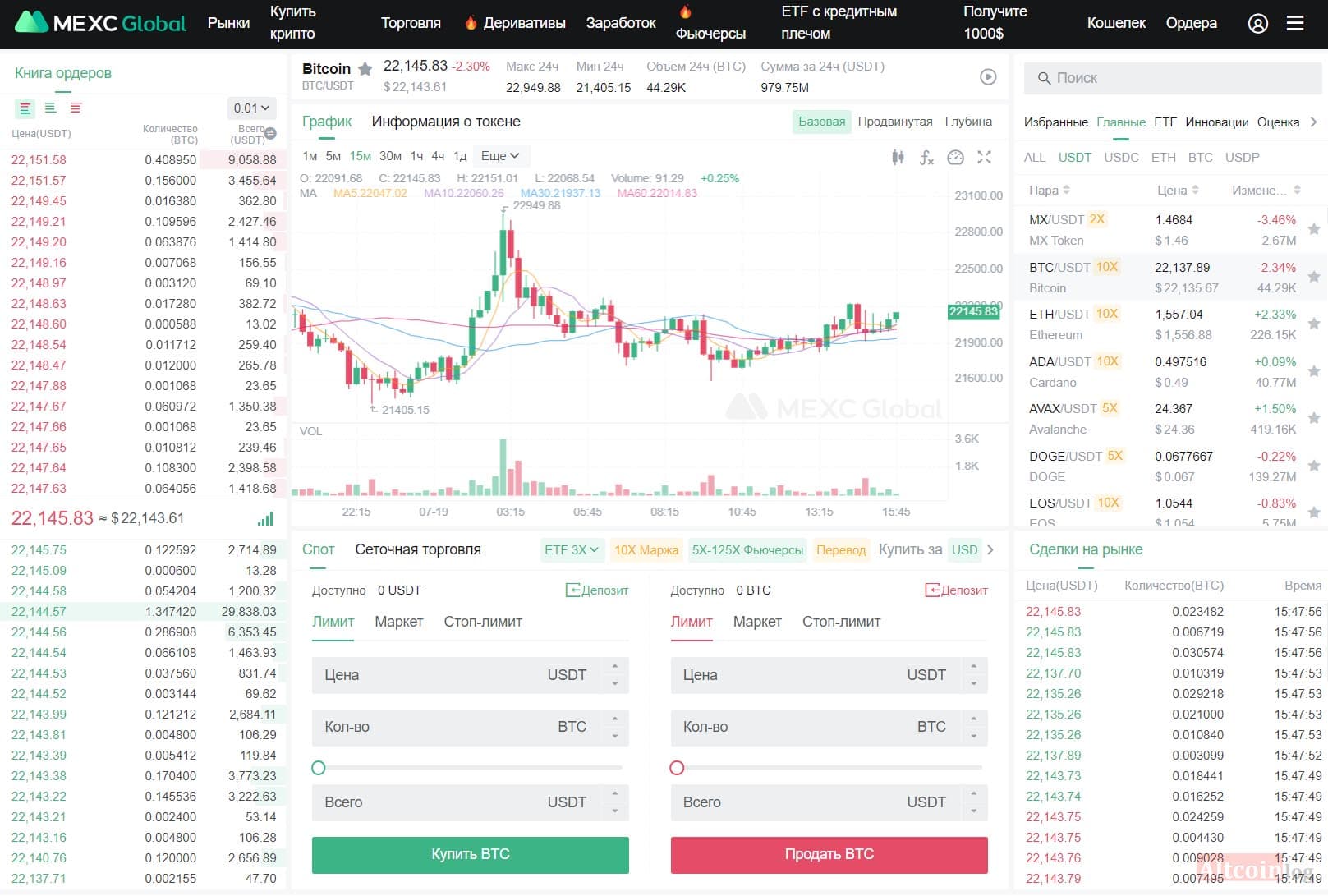
Task: Open the ETF 3X dropdown
Action: [x=572, y=550]
